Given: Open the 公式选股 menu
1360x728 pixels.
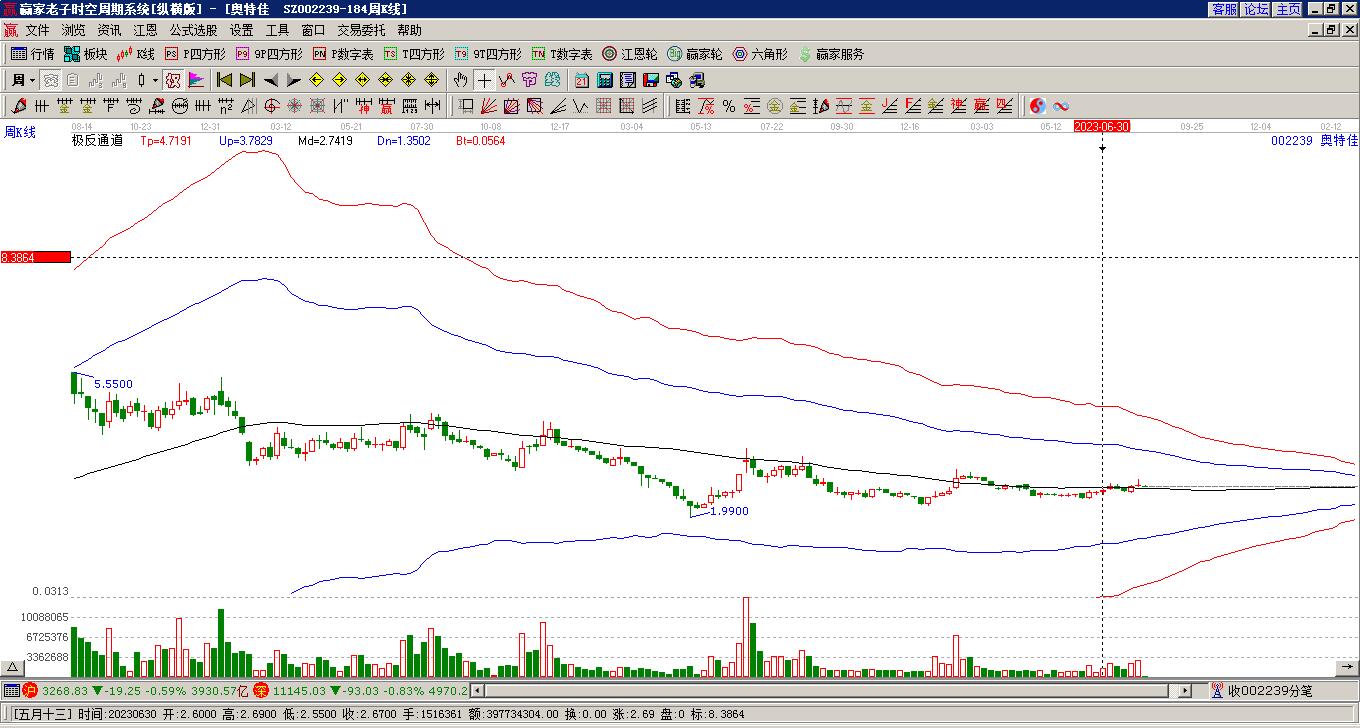Looking at the screenshot, I should [x=193, y=31].
